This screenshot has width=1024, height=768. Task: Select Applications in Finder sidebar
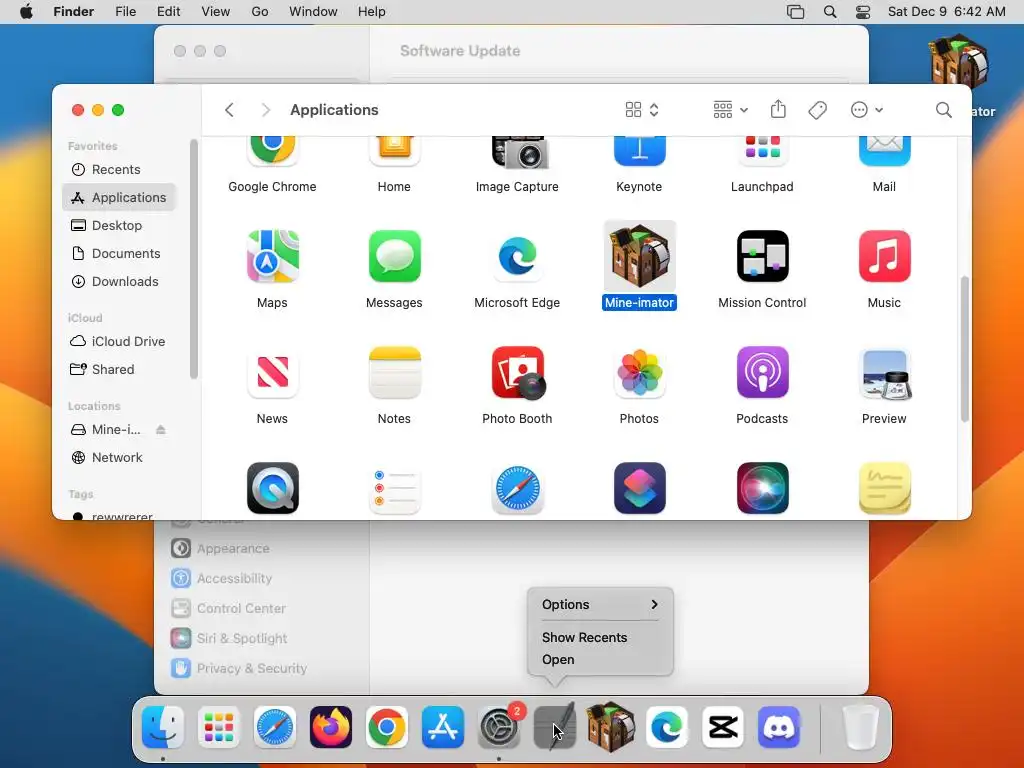point(119,197)
